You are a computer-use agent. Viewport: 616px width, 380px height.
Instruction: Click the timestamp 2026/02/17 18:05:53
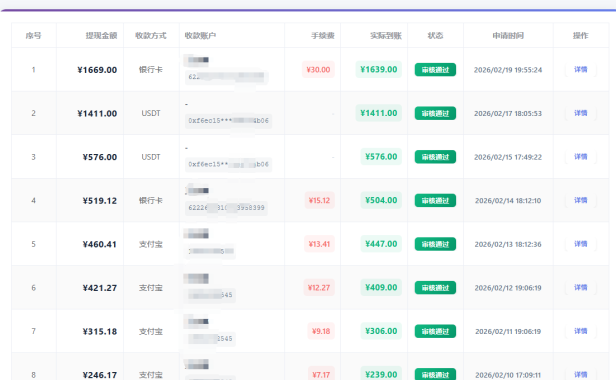point(508,114)
